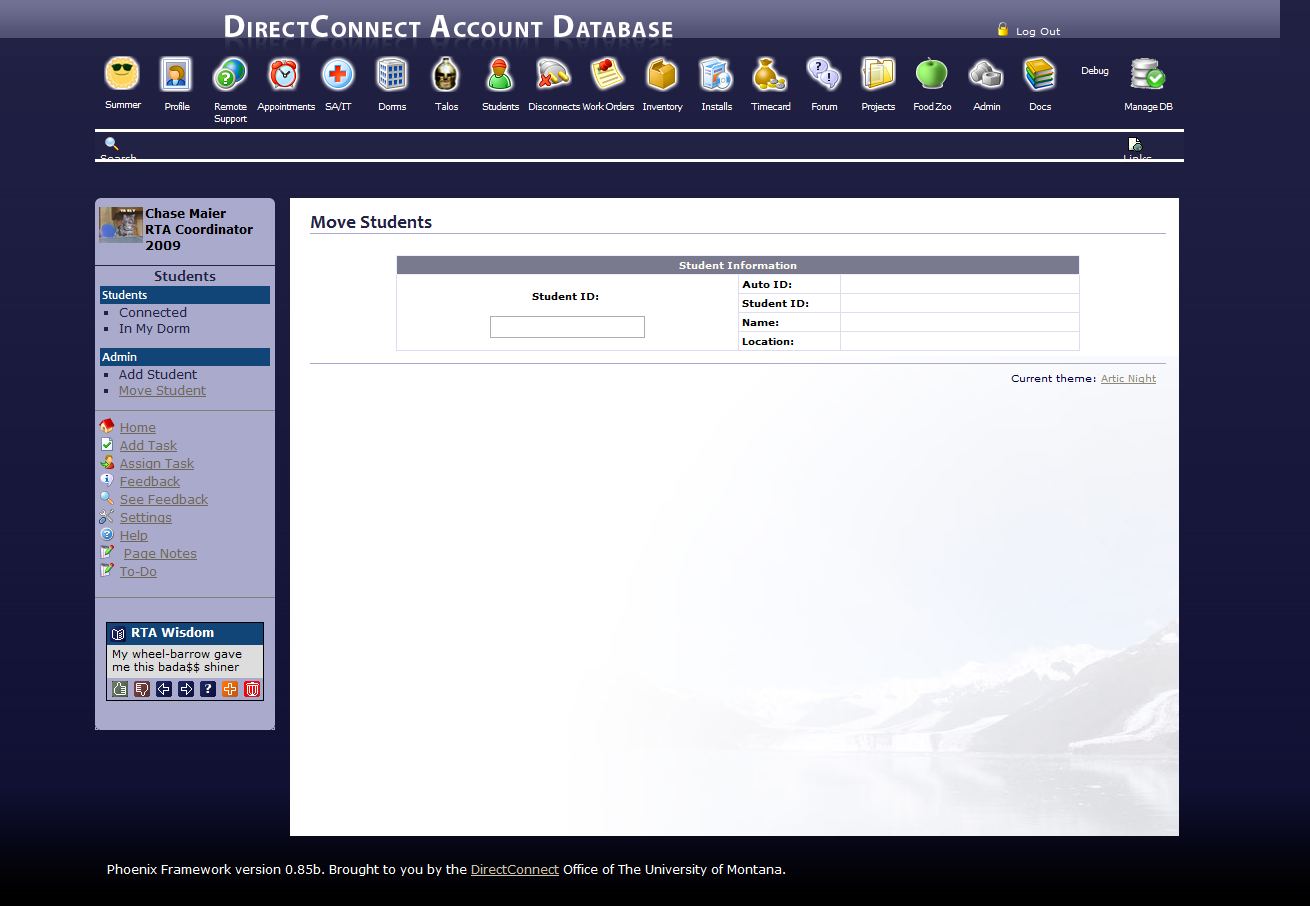Open the Disconnects icon
Screen dimensions: 1310x906
tap(553, 74)
